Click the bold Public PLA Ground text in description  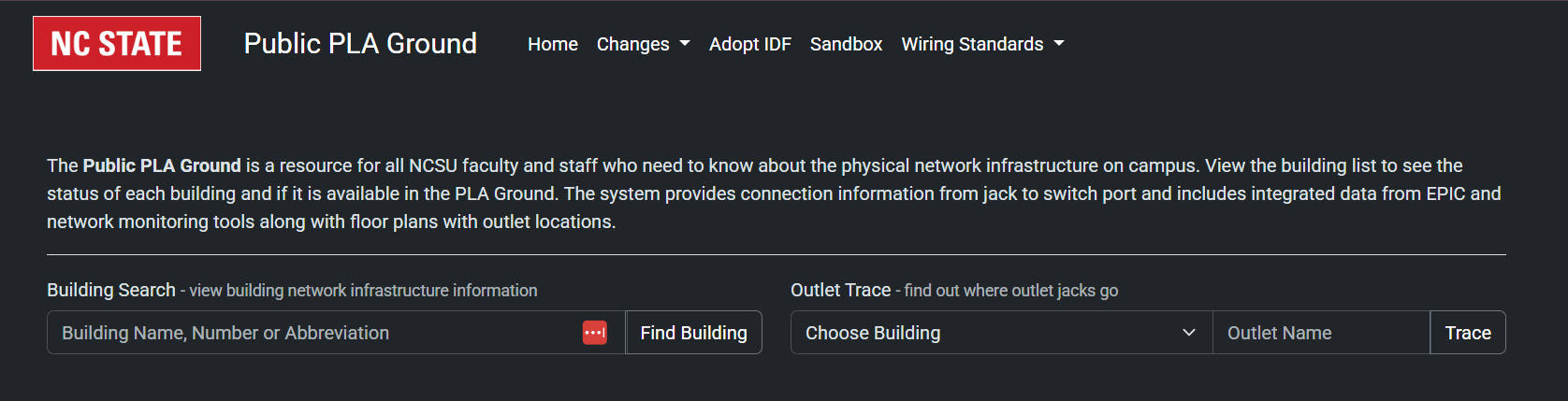point(162,165)
